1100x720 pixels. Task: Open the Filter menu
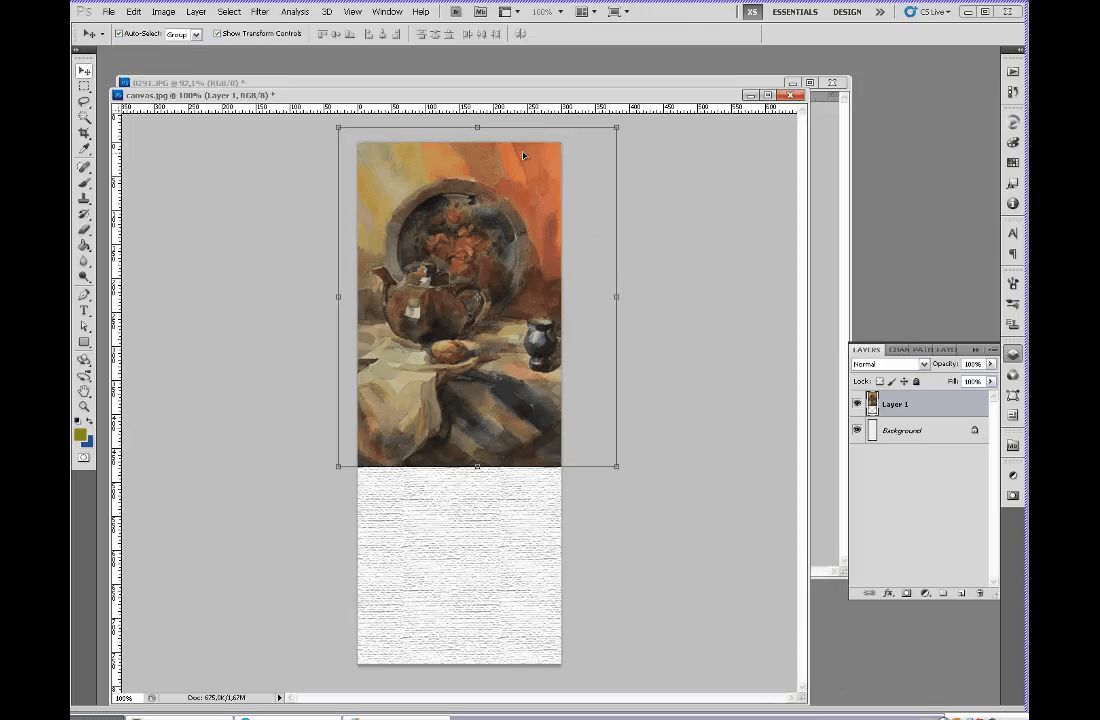pyautogui.click(x=260, y=12)
